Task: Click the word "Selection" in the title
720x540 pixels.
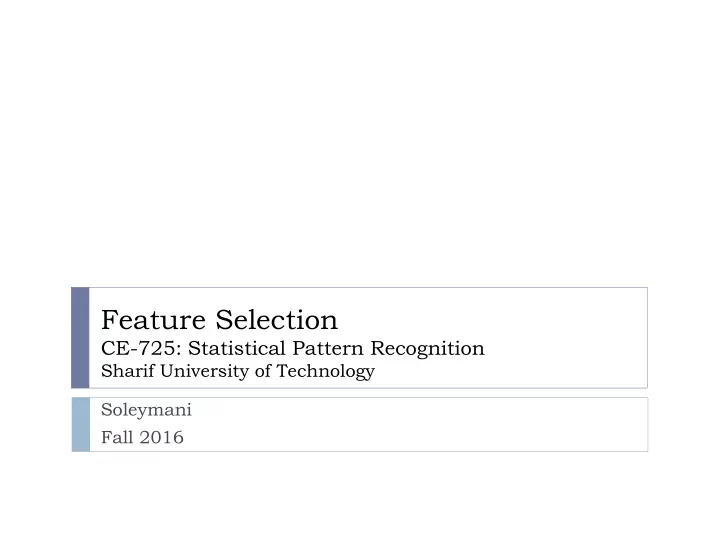Action: [277, 320]
